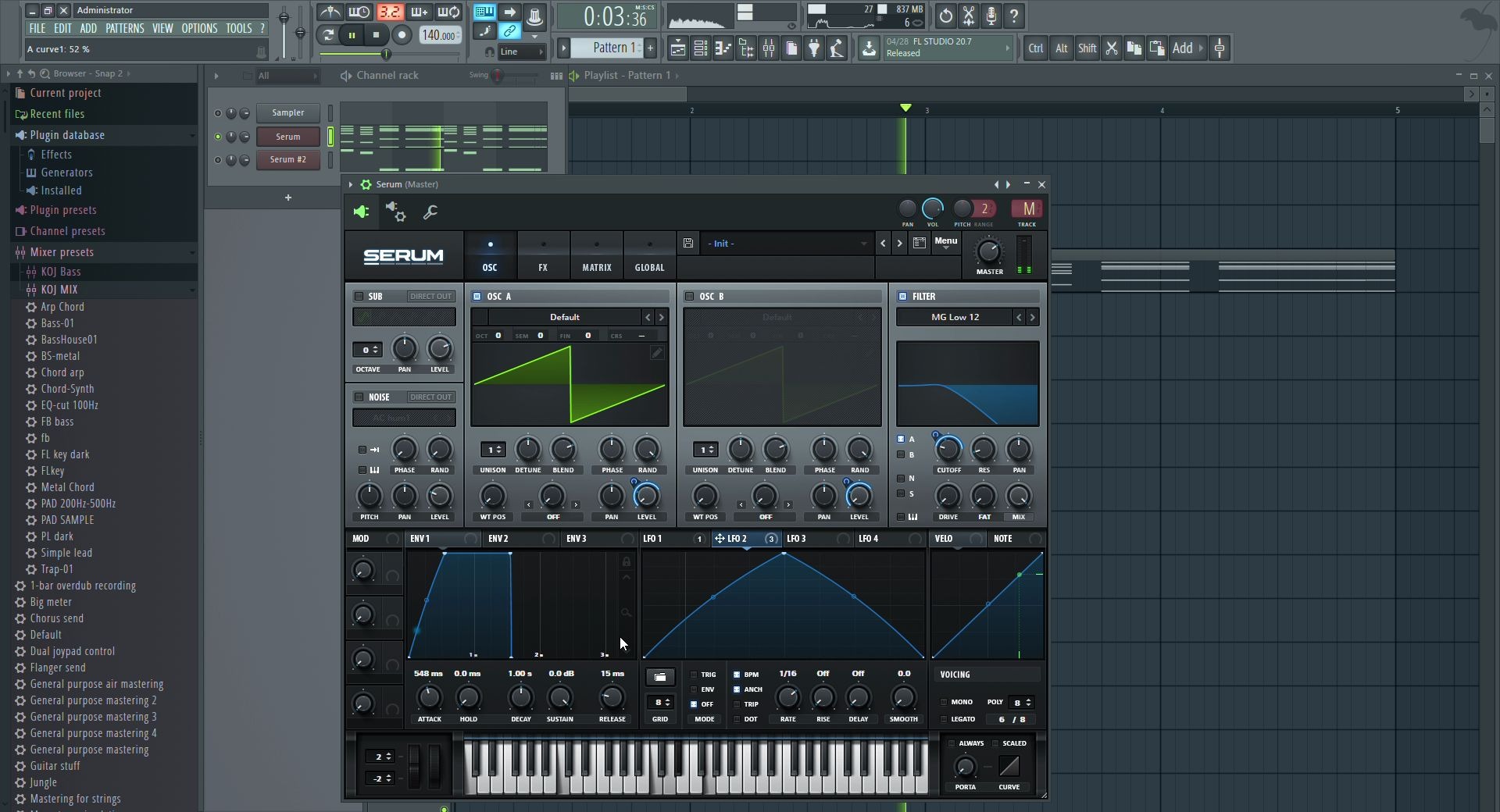Toggle the recording countdown button
Screen dimensions: 1500x812
point(389,12)
